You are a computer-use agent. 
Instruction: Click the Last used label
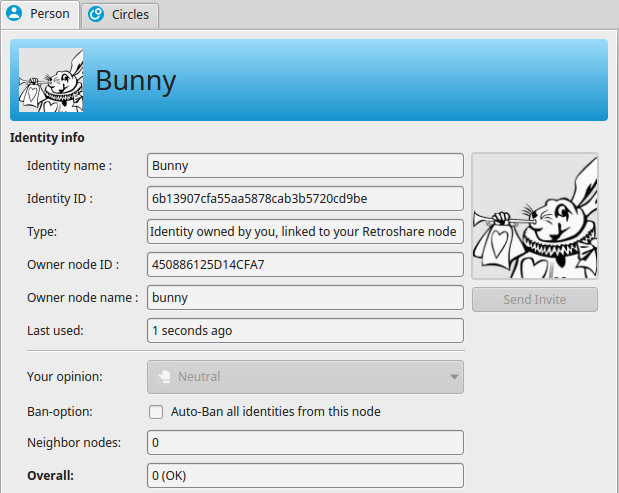pyautogui.click(x=55, y=330)
